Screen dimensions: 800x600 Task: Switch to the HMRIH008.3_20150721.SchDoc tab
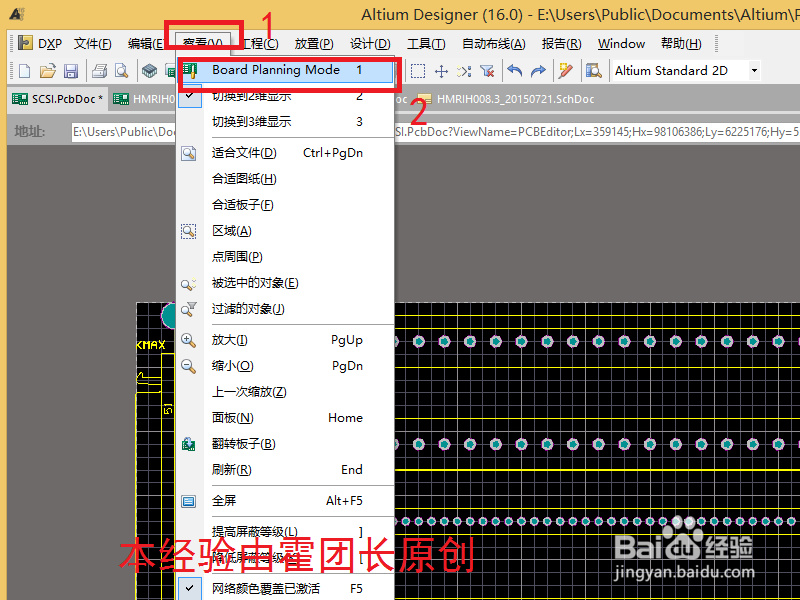point(506,99)
